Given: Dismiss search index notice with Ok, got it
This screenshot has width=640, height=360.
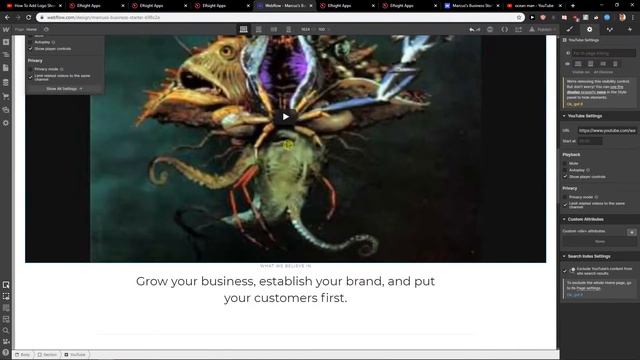Looking at the screenshot, I should click(575, 295).
